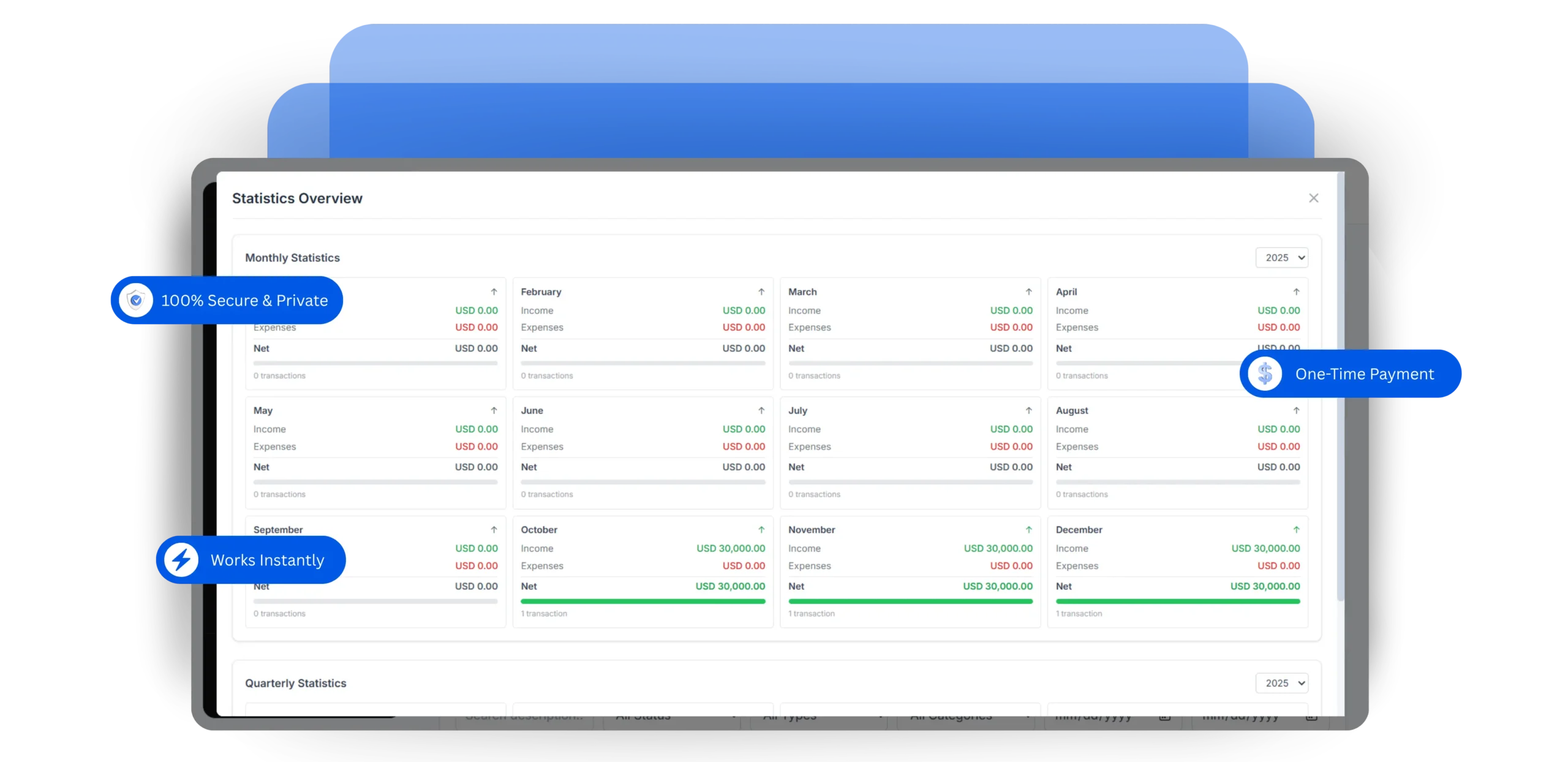This screenshot has height=762, width=1568.
Task: Click April's sort arrow icon
Action: (1296, 292)
